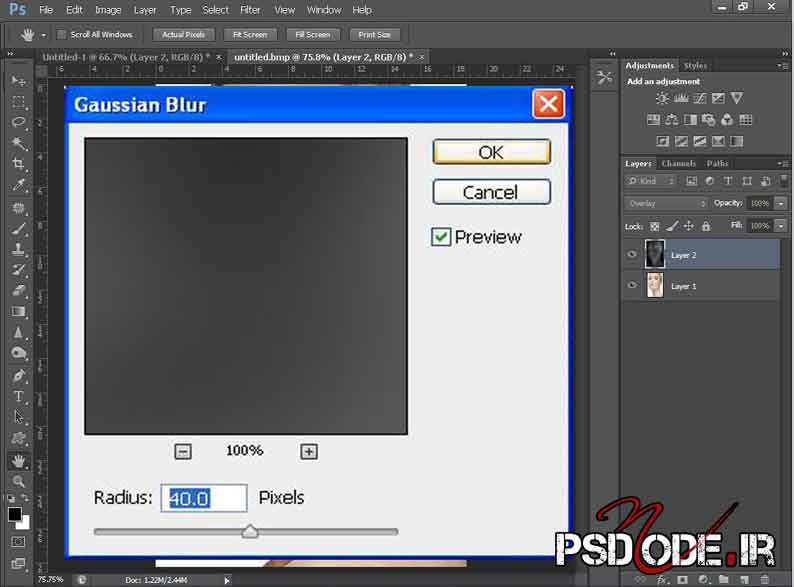Switch to the Styles tab
The height and width of the screenshot is (587, 794).
pyautogui.click(x=695, y=66)
